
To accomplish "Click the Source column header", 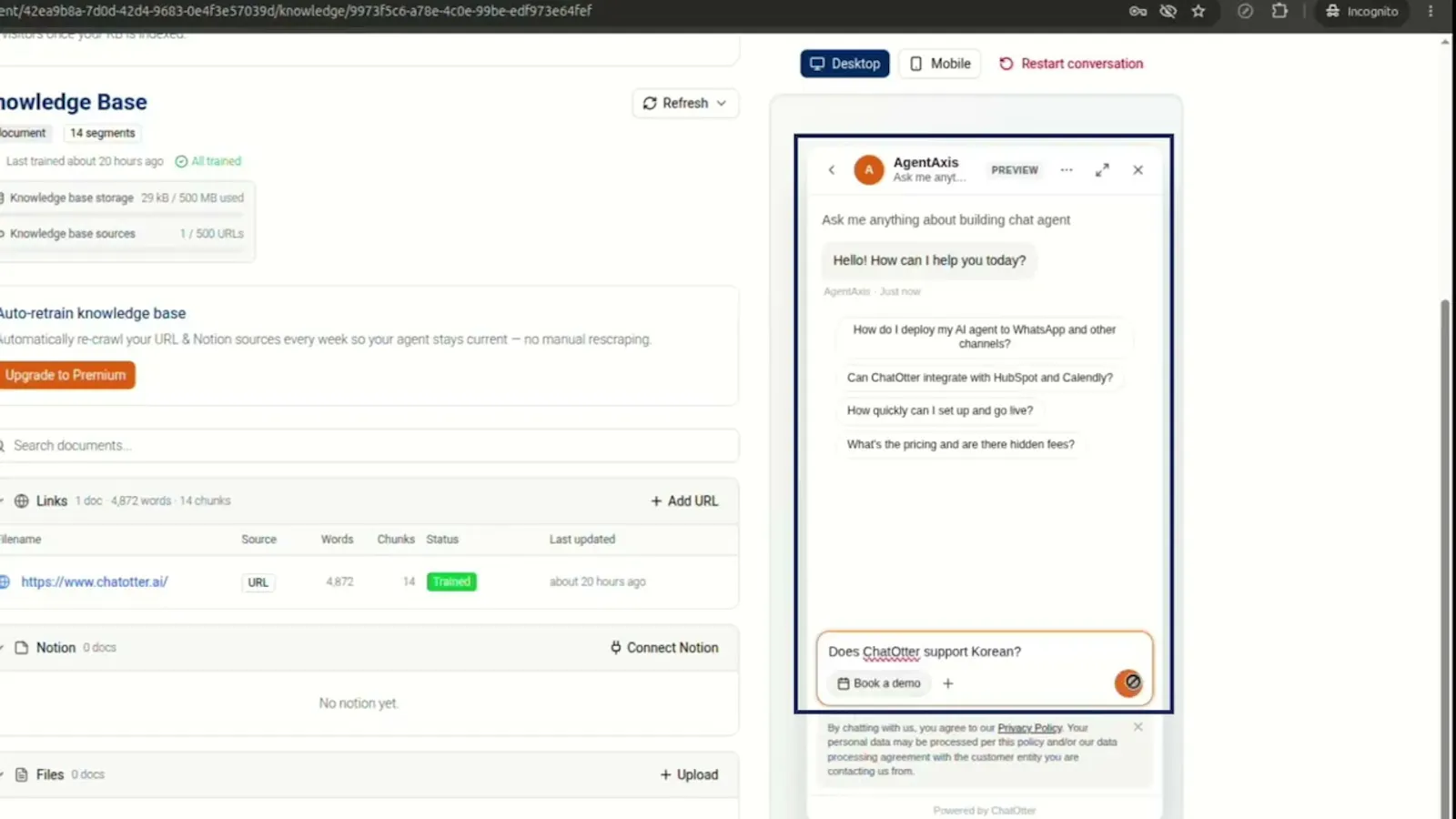I will (258, 540).
